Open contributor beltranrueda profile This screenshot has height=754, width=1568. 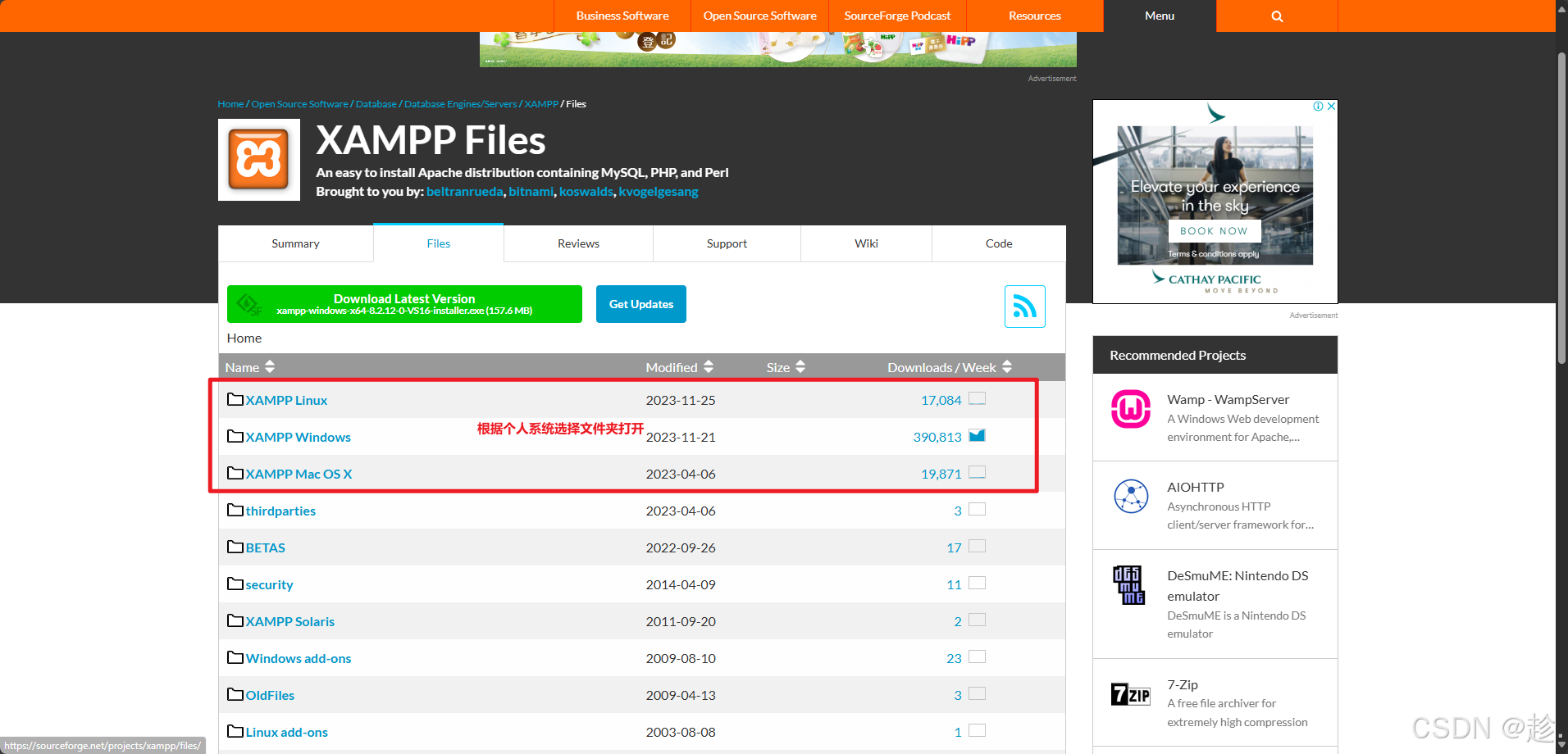pos(465,192)
